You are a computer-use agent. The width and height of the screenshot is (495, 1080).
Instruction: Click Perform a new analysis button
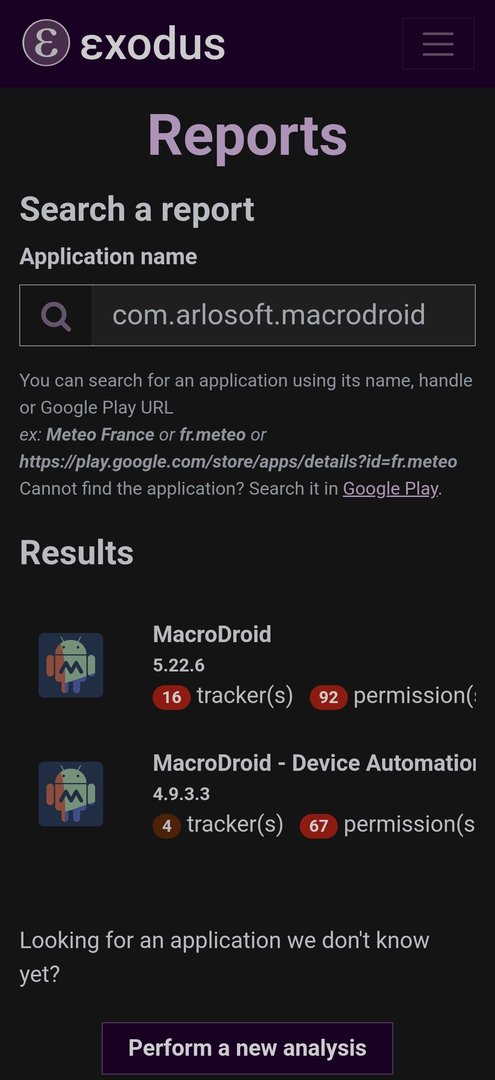point(247,1048)
